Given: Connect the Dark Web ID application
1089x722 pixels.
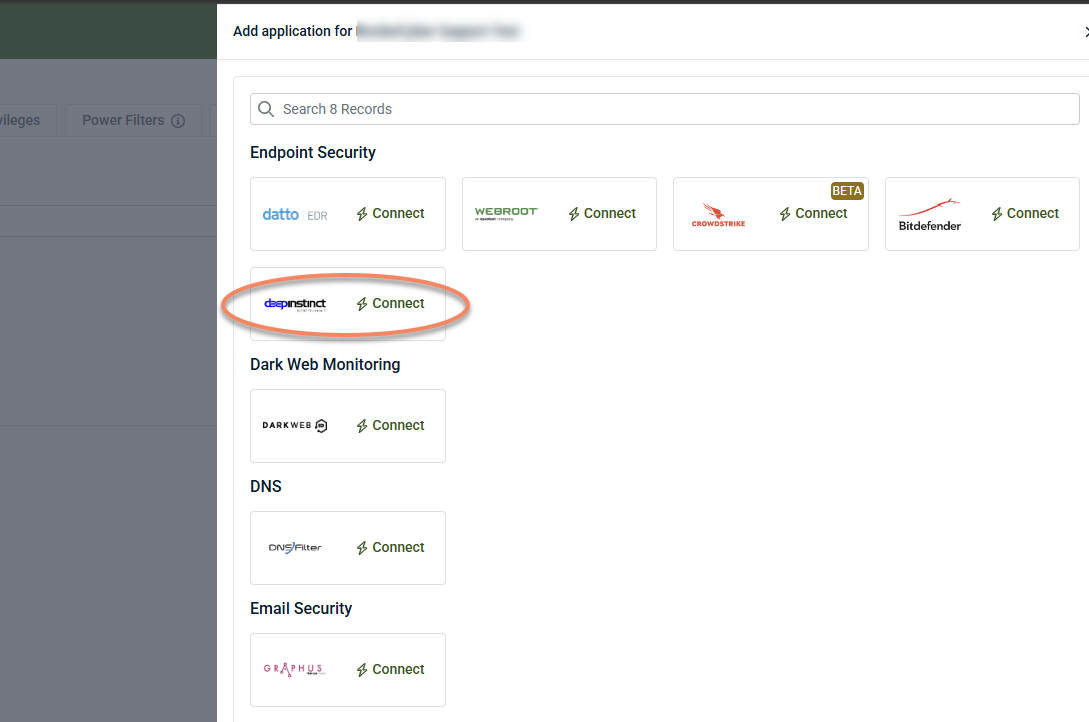Looking at the screenshot, I should (x=390, y=426).
